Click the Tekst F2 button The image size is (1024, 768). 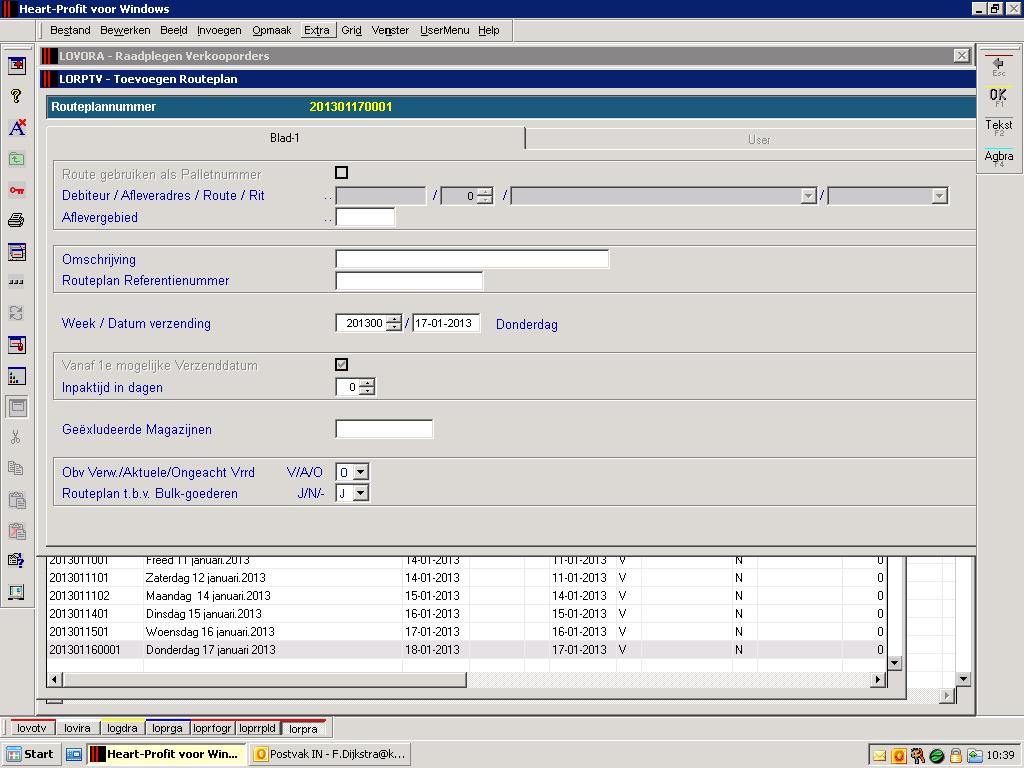pos(999,127)
